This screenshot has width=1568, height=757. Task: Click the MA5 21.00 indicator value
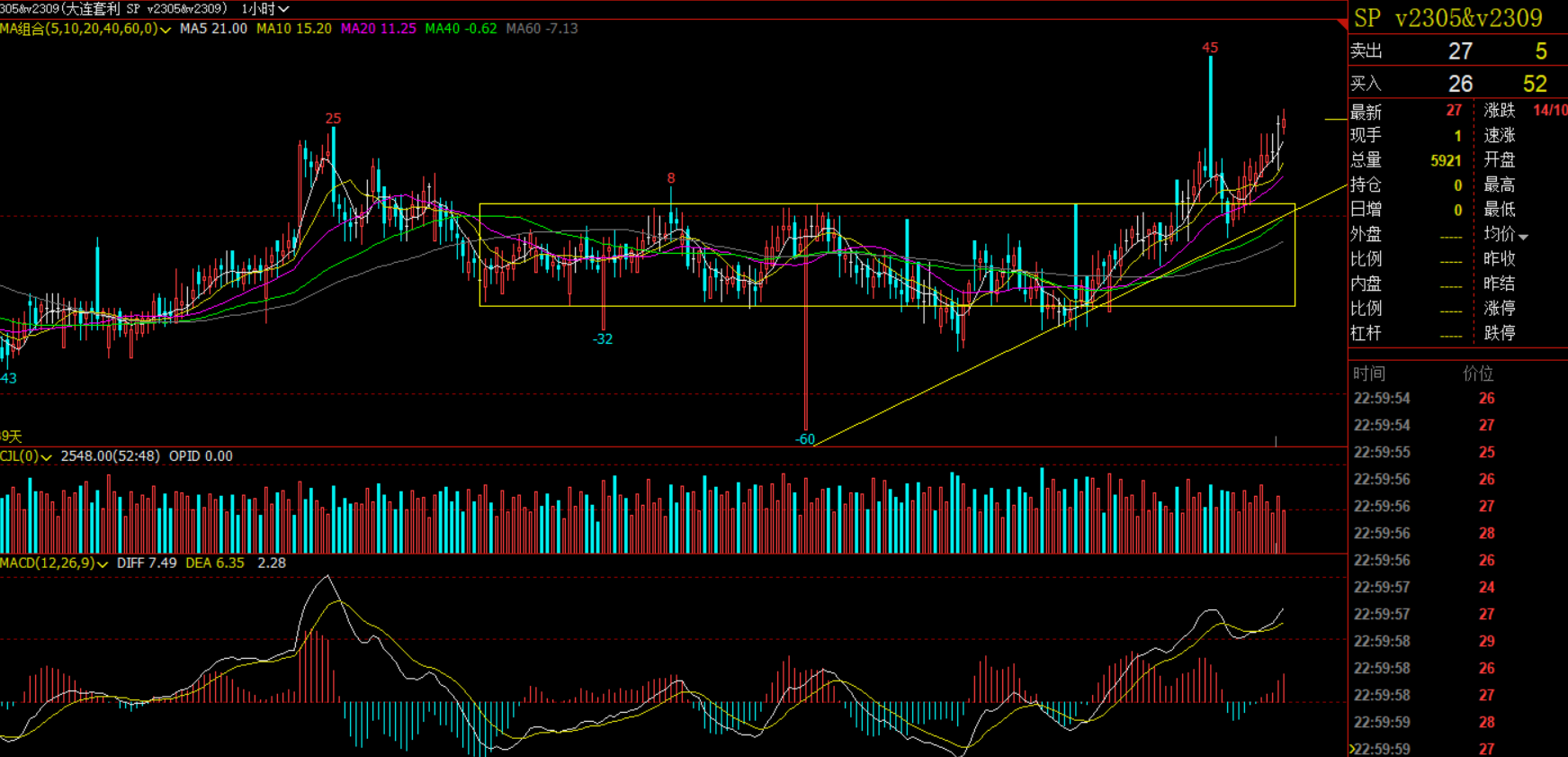click(213, 29)
